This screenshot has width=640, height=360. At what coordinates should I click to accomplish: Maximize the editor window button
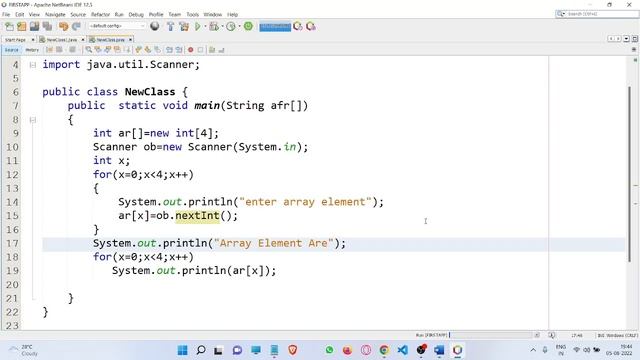click(635, 39)
